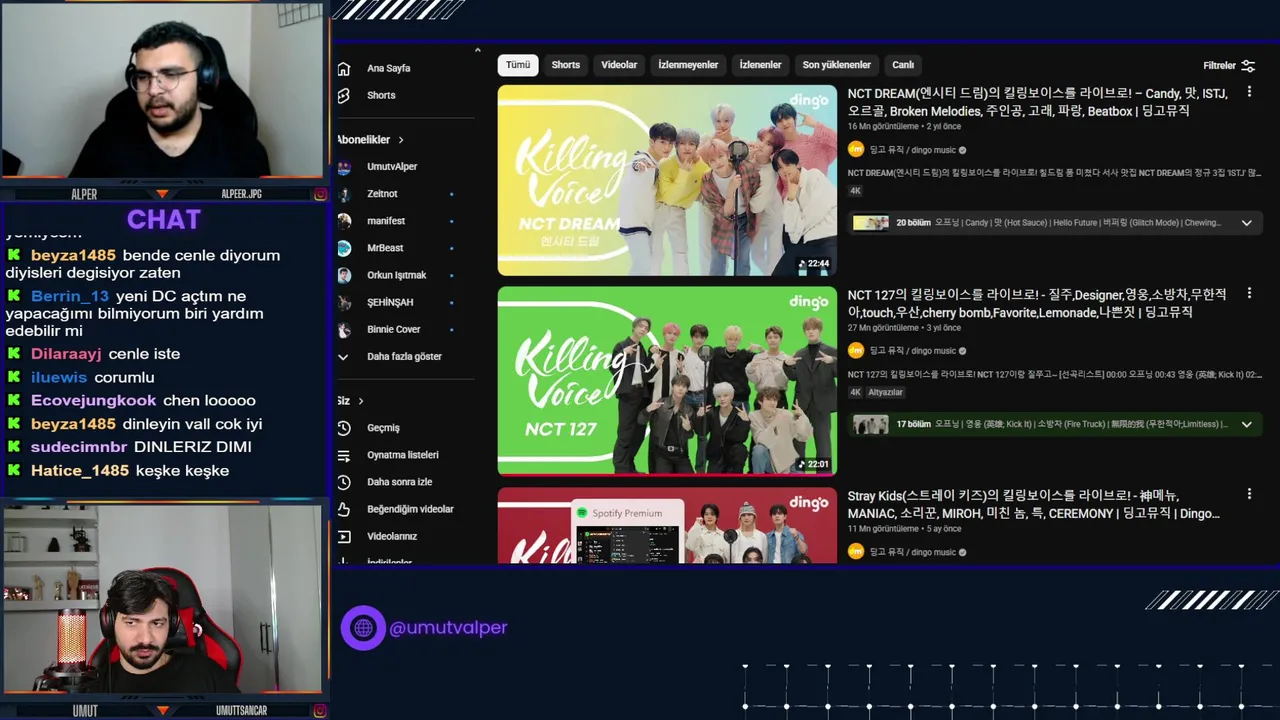Open the Daha sonra izle clock icon

(344, 482)
